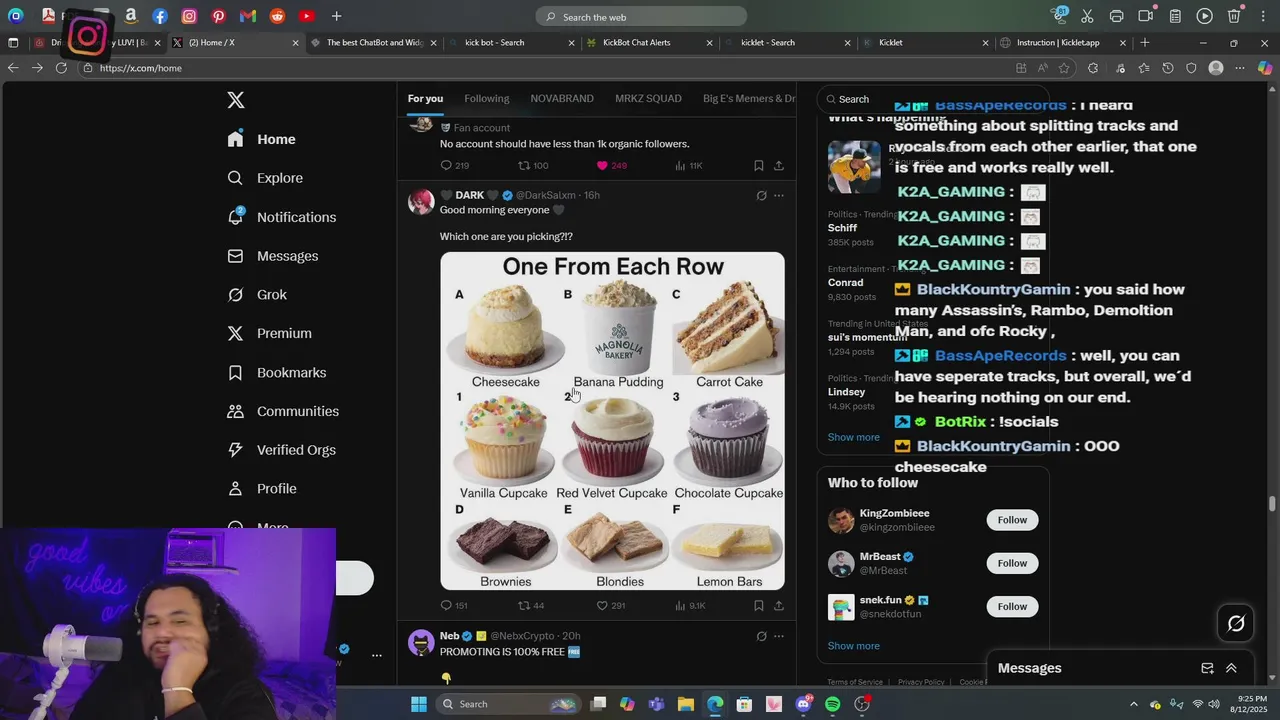The height and width of the screenshot is (720, 1280).
Task: Show more in Who to follow
Action: coord(854,646)
